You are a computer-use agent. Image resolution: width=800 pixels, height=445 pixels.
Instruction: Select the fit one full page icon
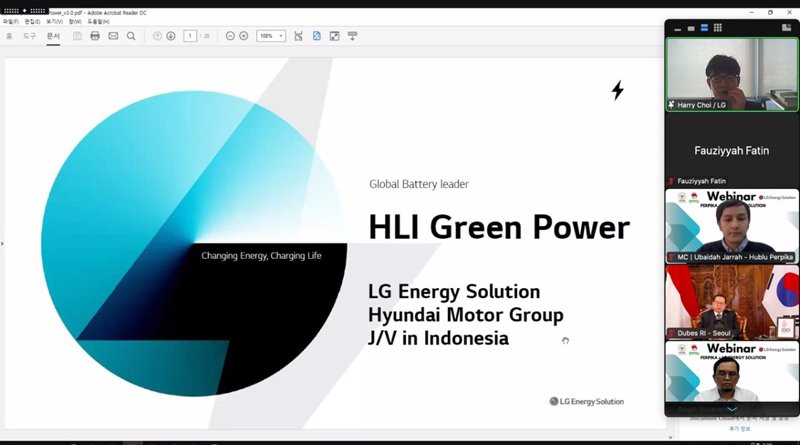317,36
